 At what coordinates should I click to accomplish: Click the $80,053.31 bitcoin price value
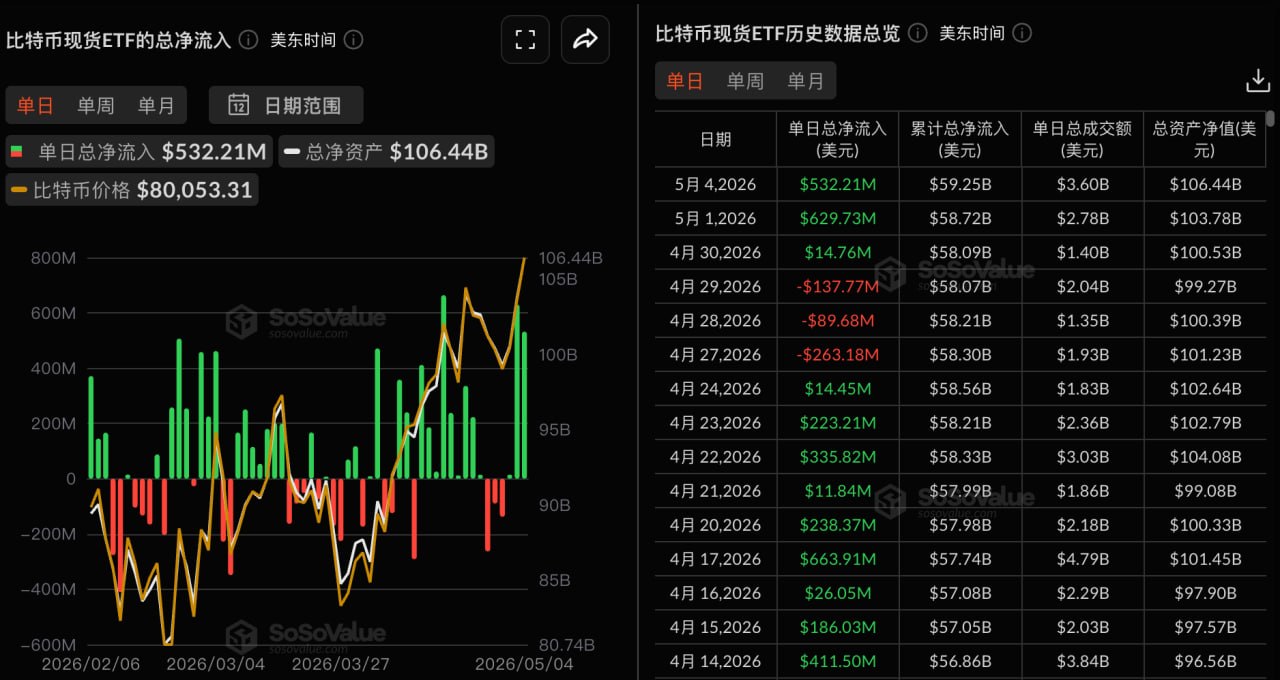(194, 189)
